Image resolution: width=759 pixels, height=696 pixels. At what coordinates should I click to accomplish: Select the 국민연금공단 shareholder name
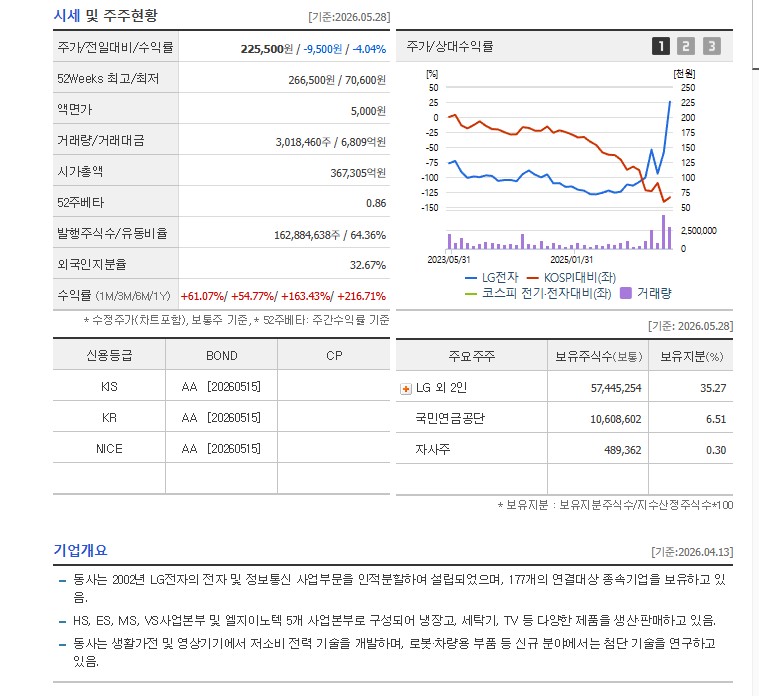(x=450, y=418)
